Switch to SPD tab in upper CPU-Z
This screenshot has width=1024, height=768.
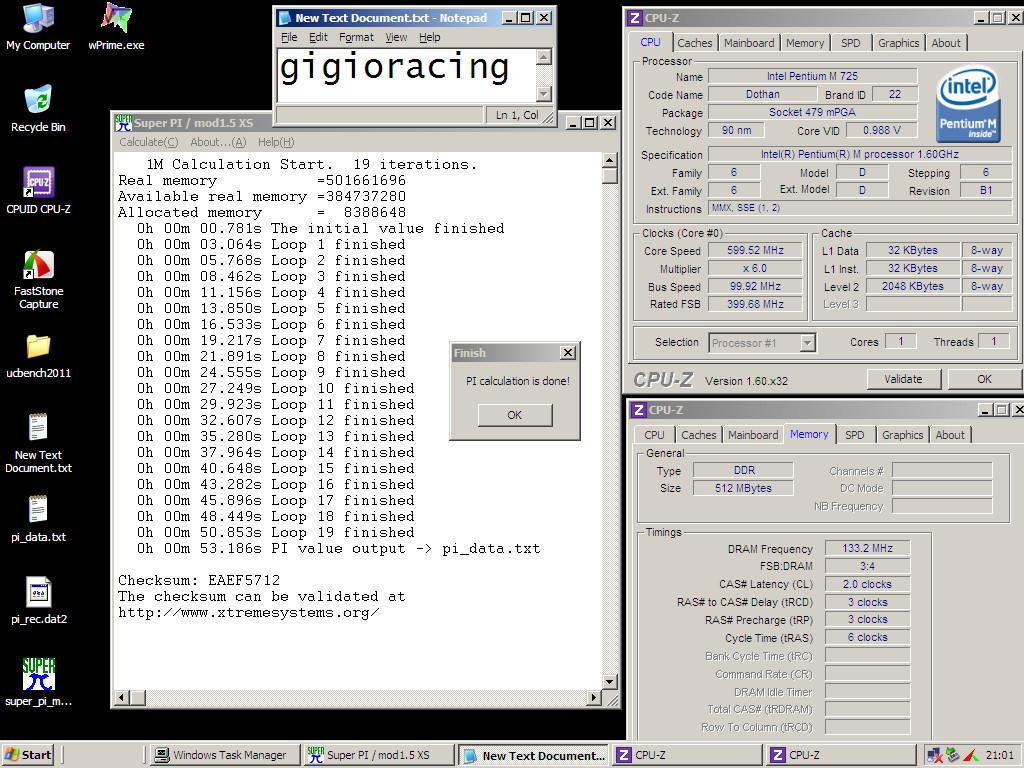coord(850,43)
